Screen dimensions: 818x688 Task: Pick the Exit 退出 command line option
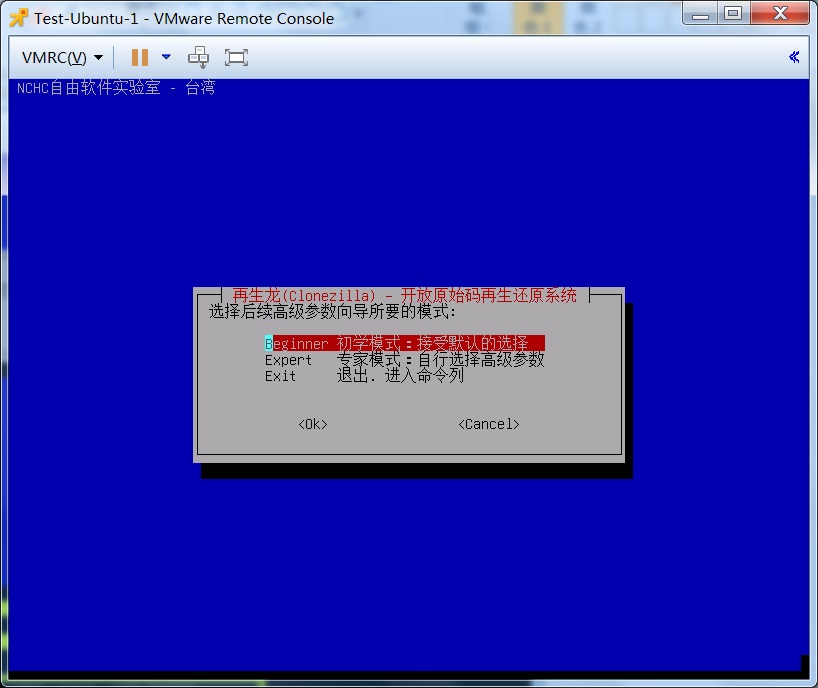[364, 376]
